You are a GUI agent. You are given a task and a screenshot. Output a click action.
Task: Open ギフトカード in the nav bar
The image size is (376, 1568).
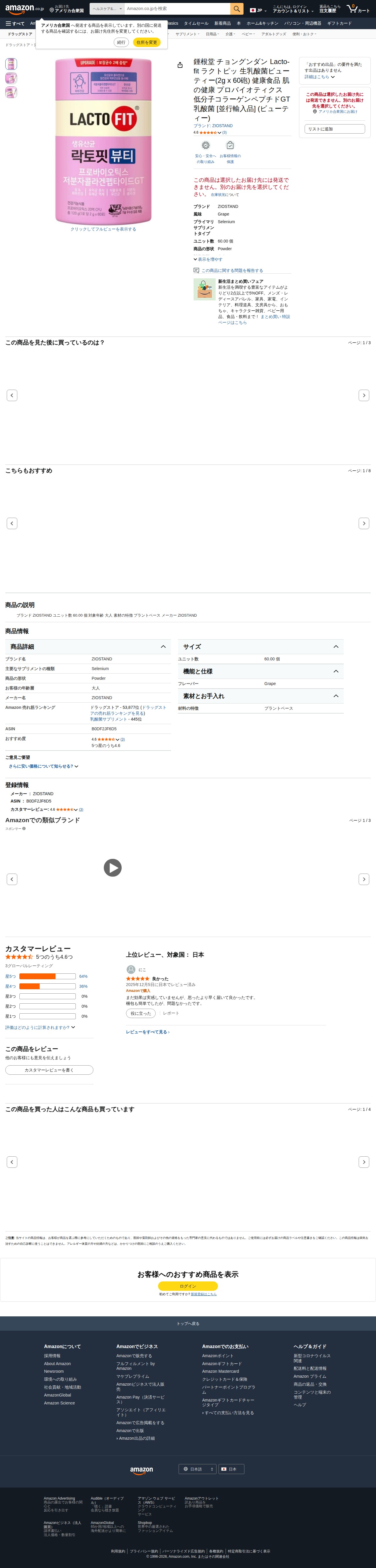click(x=340, y=23)
